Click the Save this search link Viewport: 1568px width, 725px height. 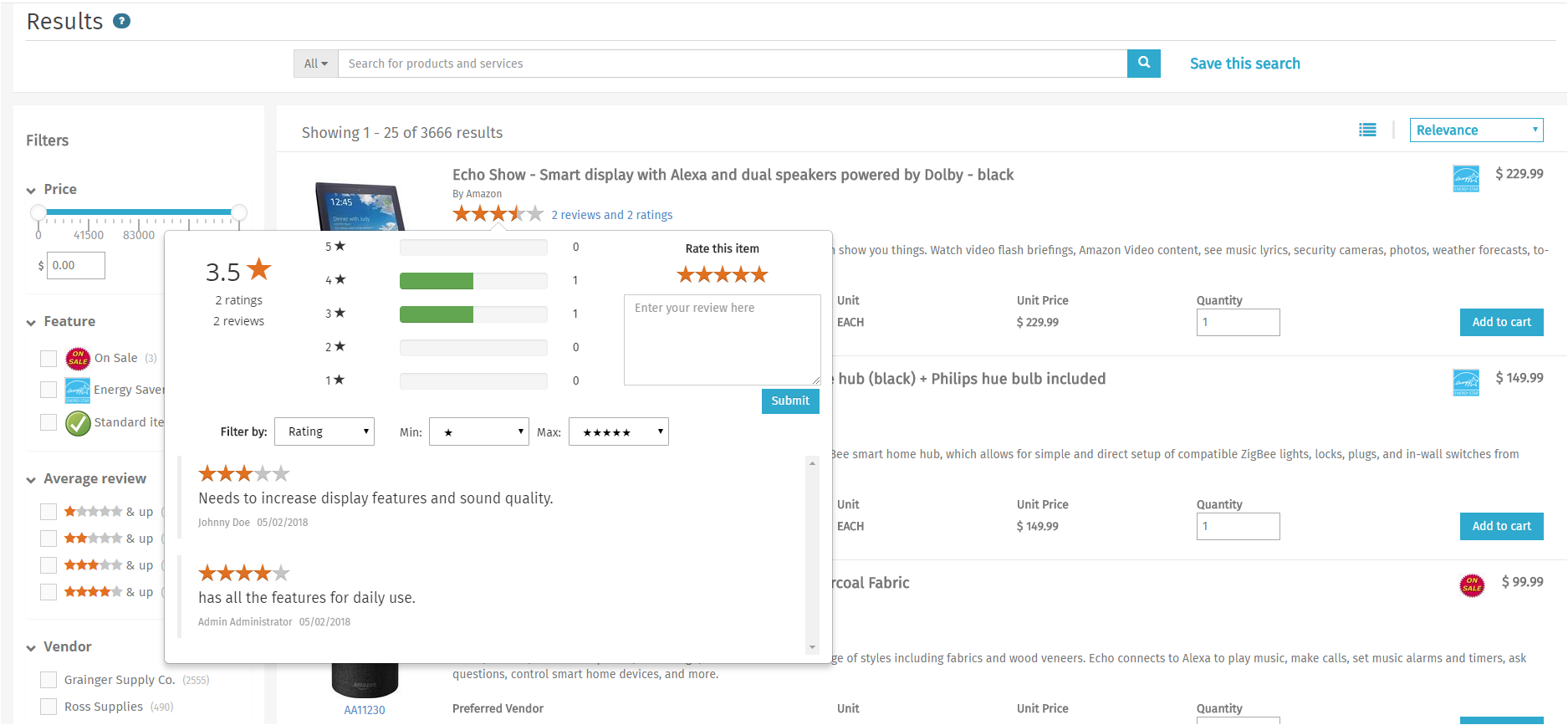[1244, 64]
